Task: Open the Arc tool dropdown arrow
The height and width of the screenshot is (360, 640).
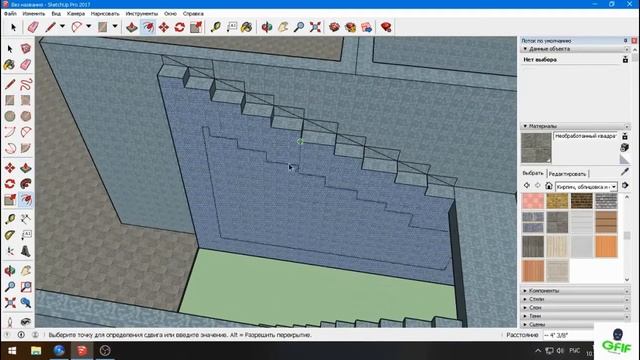Action: pos(89,27)
